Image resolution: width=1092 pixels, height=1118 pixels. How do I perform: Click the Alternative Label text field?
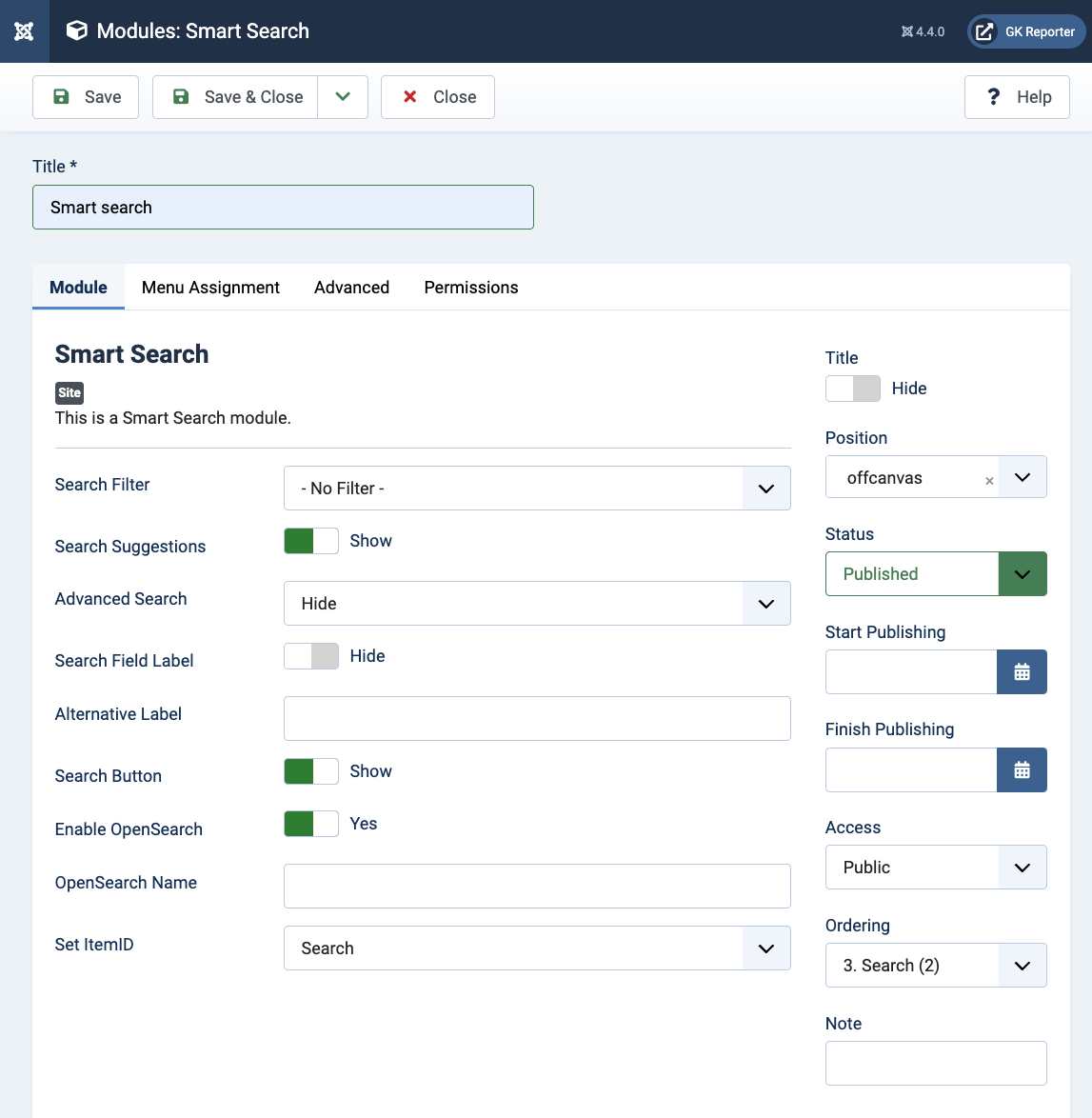(x=537, y=718)
